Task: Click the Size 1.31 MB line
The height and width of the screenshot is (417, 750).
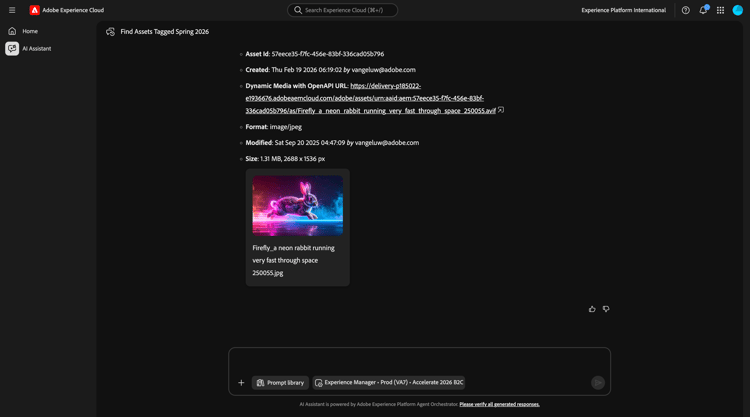Action: point(285,159)
